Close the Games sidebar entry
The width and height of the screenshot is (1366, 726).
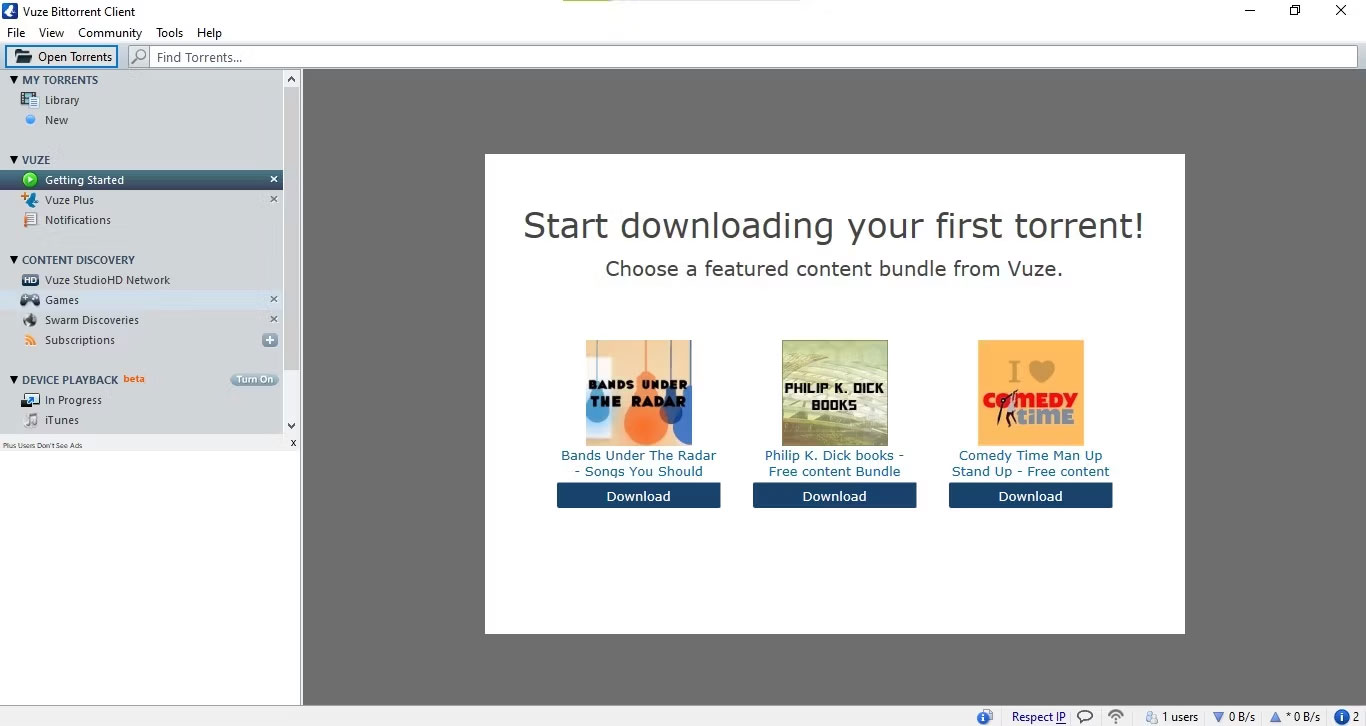tap(274, 299)
